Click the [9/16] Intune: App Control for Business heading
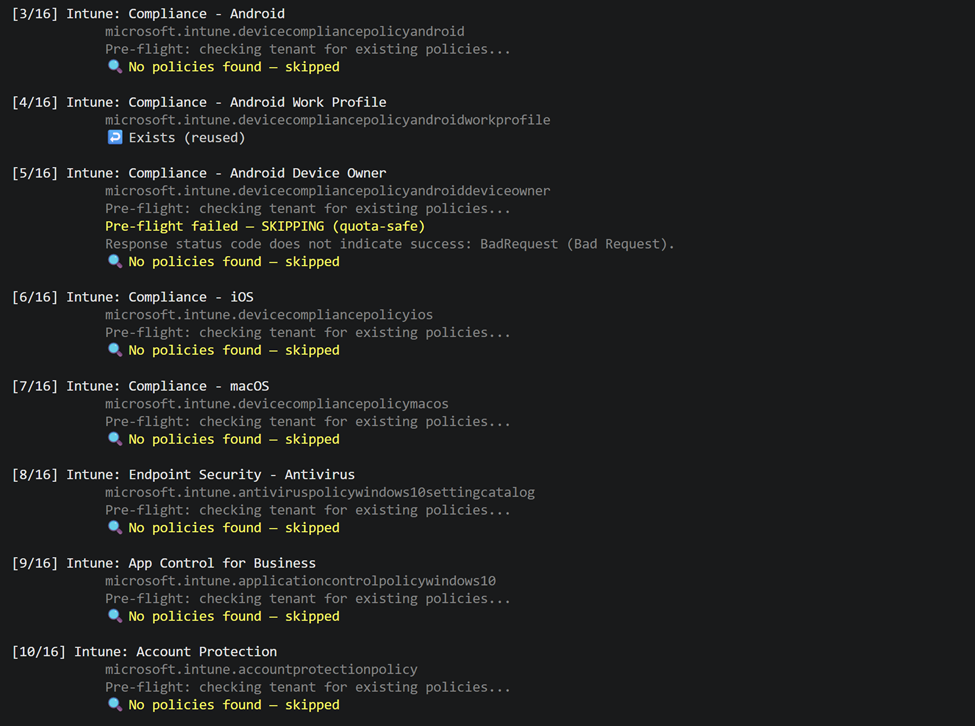 (164, 563)
